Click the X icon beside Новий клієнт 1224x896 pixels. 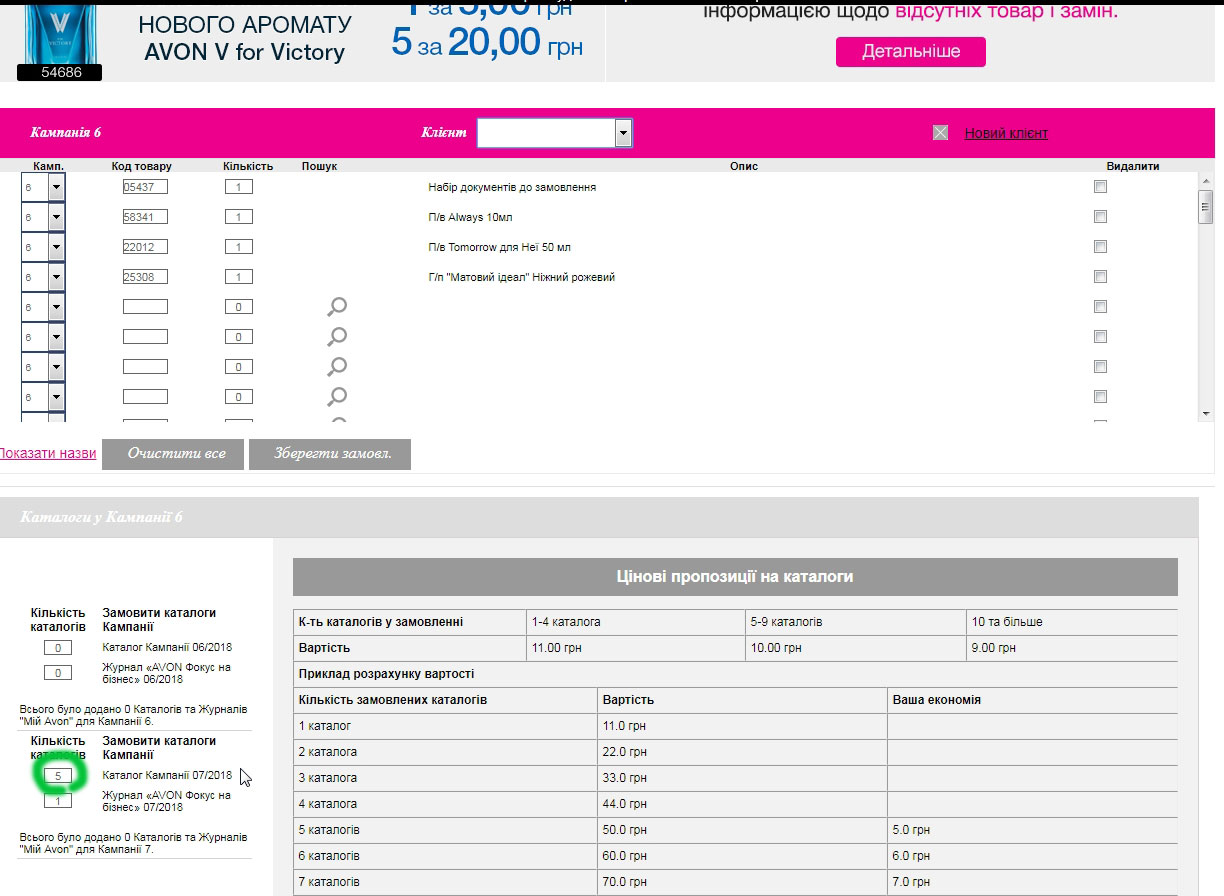pyautogui.click(x=940, y=133)
